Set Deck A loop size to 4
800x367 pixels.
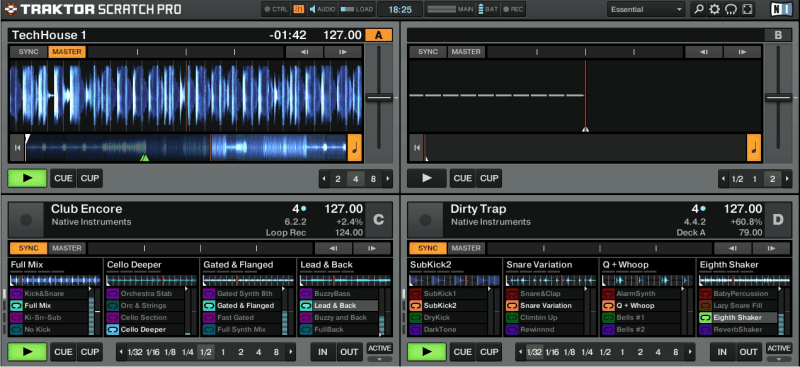[356, 179]
